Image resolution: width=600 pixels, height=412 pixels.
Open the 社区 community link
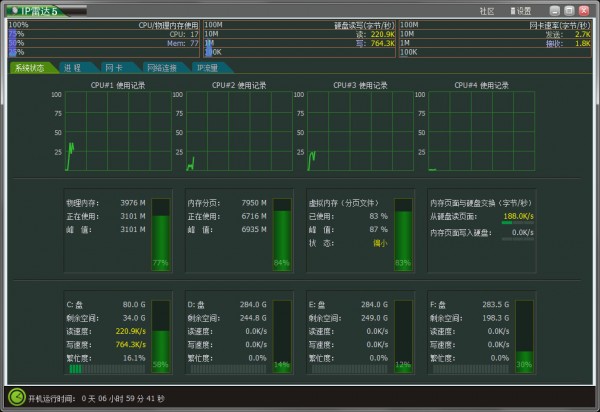[x=487, y=9]
